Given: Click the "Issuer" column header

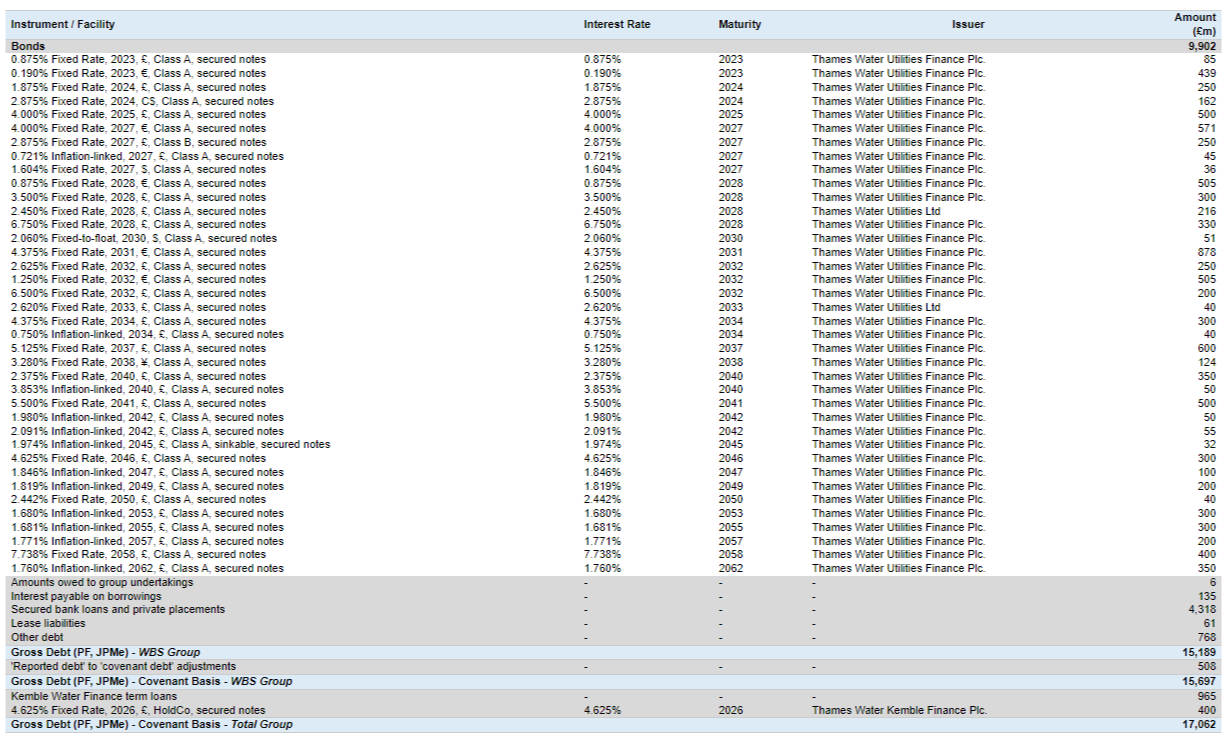Looking at the screenshot, I should coord(967,24).
